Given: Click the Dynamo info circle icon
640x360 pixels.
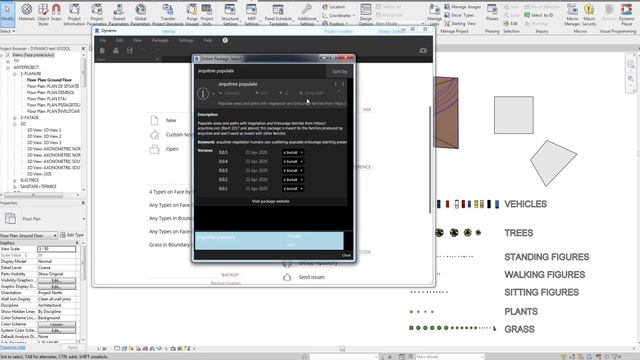Looking at the screenshot, I should (225, 40).
